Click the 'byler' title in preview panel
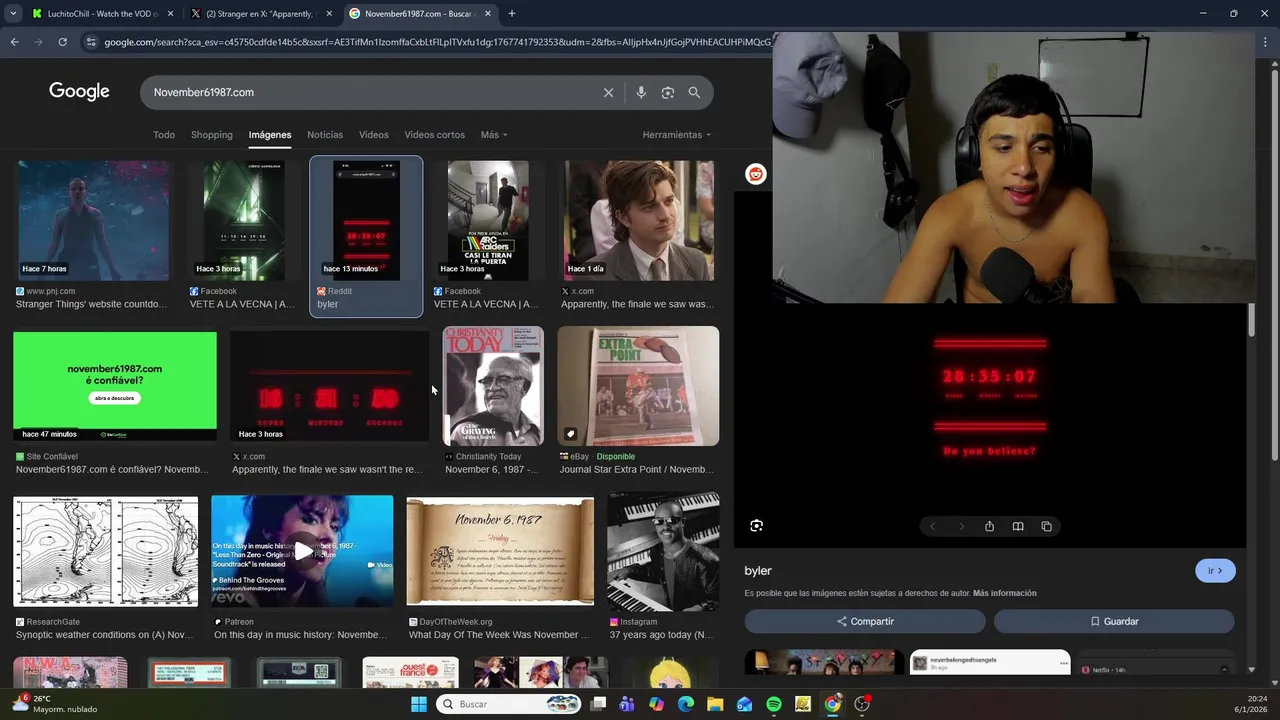The image size is (1280, 720). click(758, 571)
